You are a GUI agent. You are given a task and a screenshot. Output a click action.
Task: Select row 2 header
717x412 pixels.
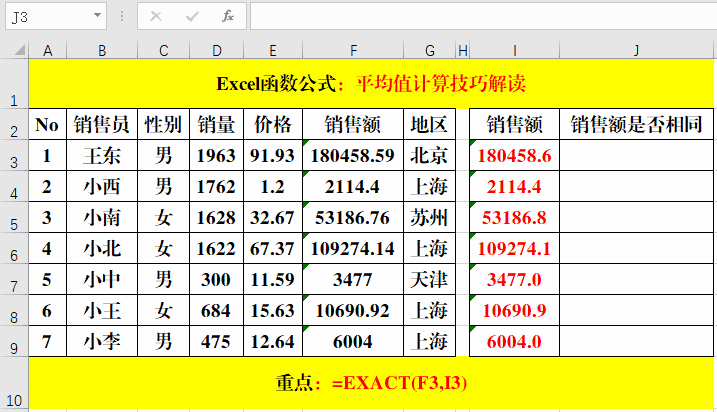tap(14, 124)
